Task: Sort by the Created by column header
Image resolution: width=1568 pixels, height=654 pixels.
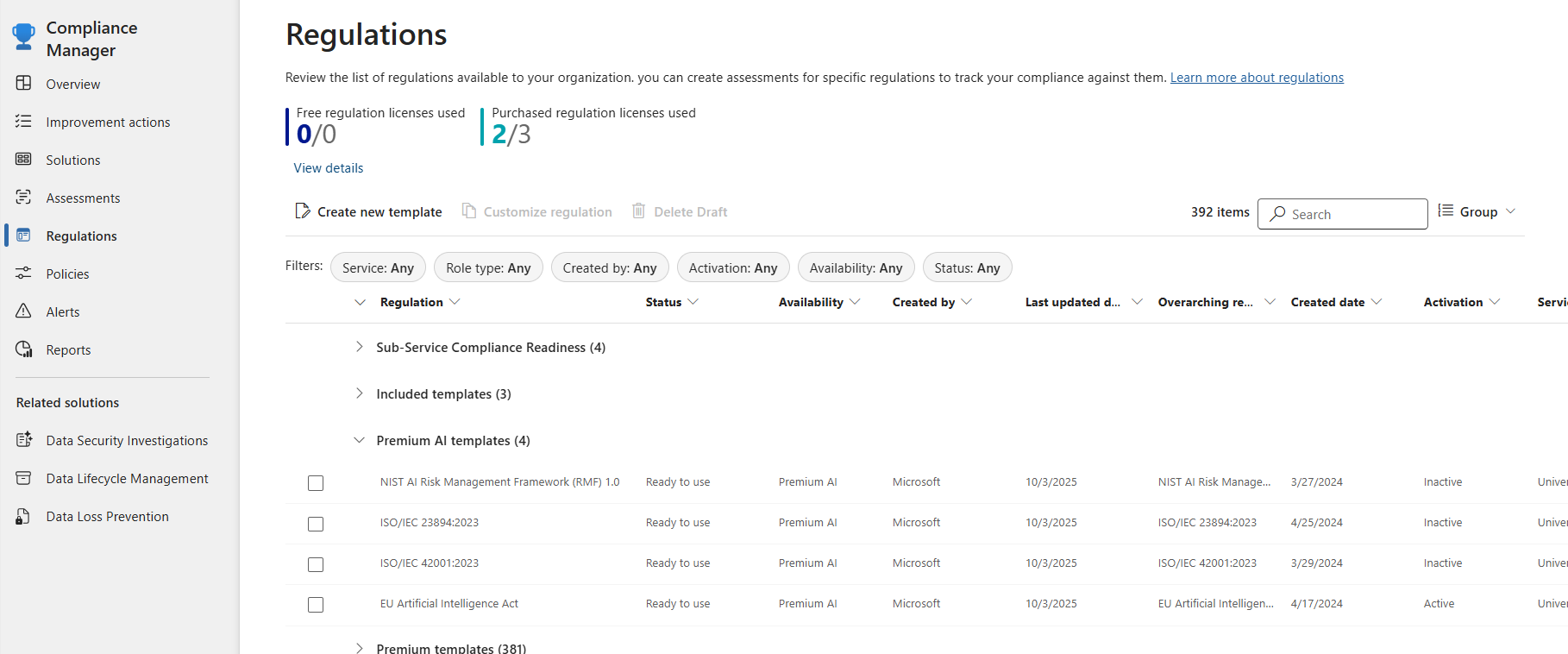Action: pos(932,302)
